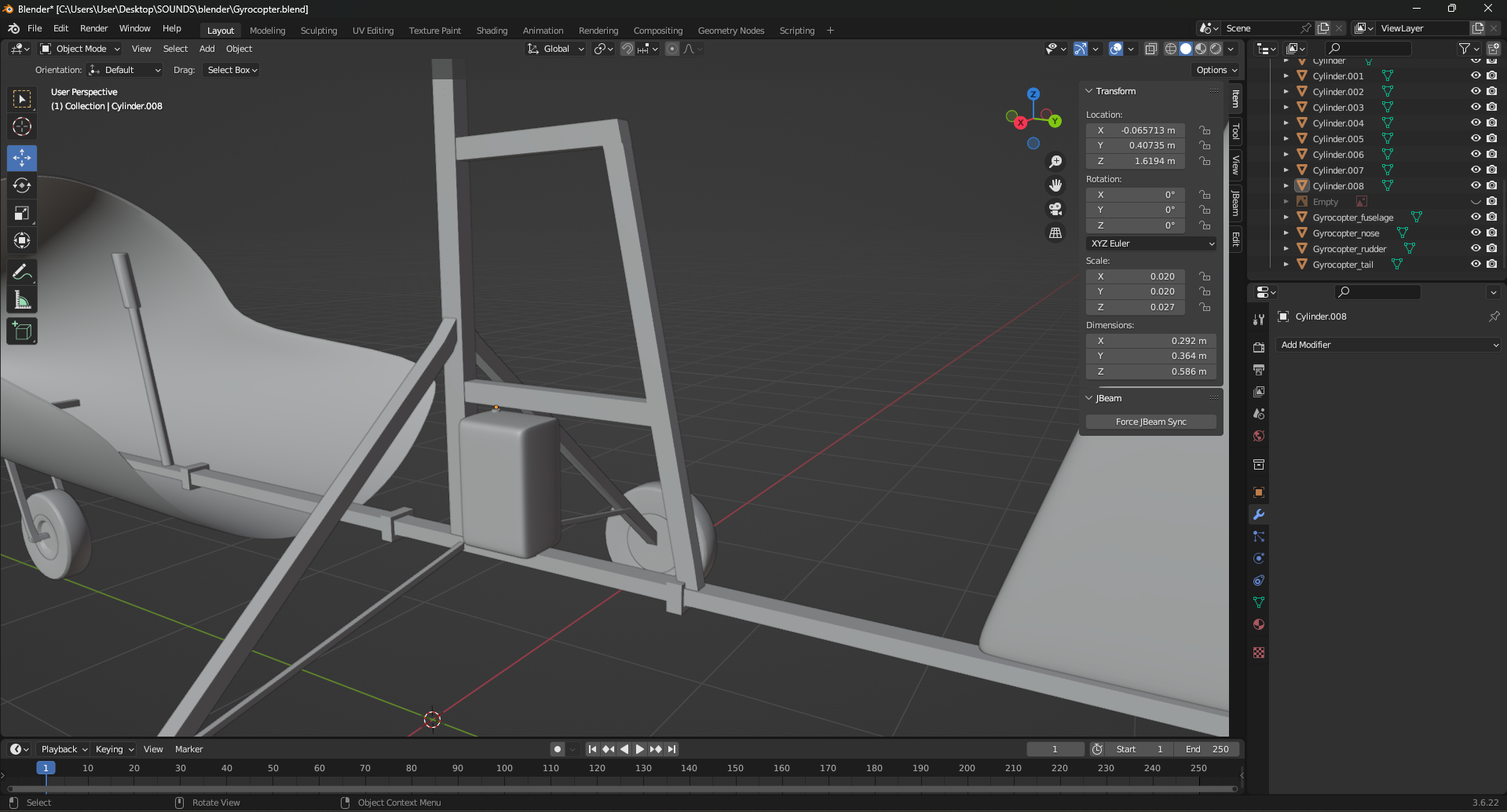Viewport: 1507px width, 812px height.
Task: Hide Cylinder.004 using its eye icon
Action: click(x=1476, y=123)
